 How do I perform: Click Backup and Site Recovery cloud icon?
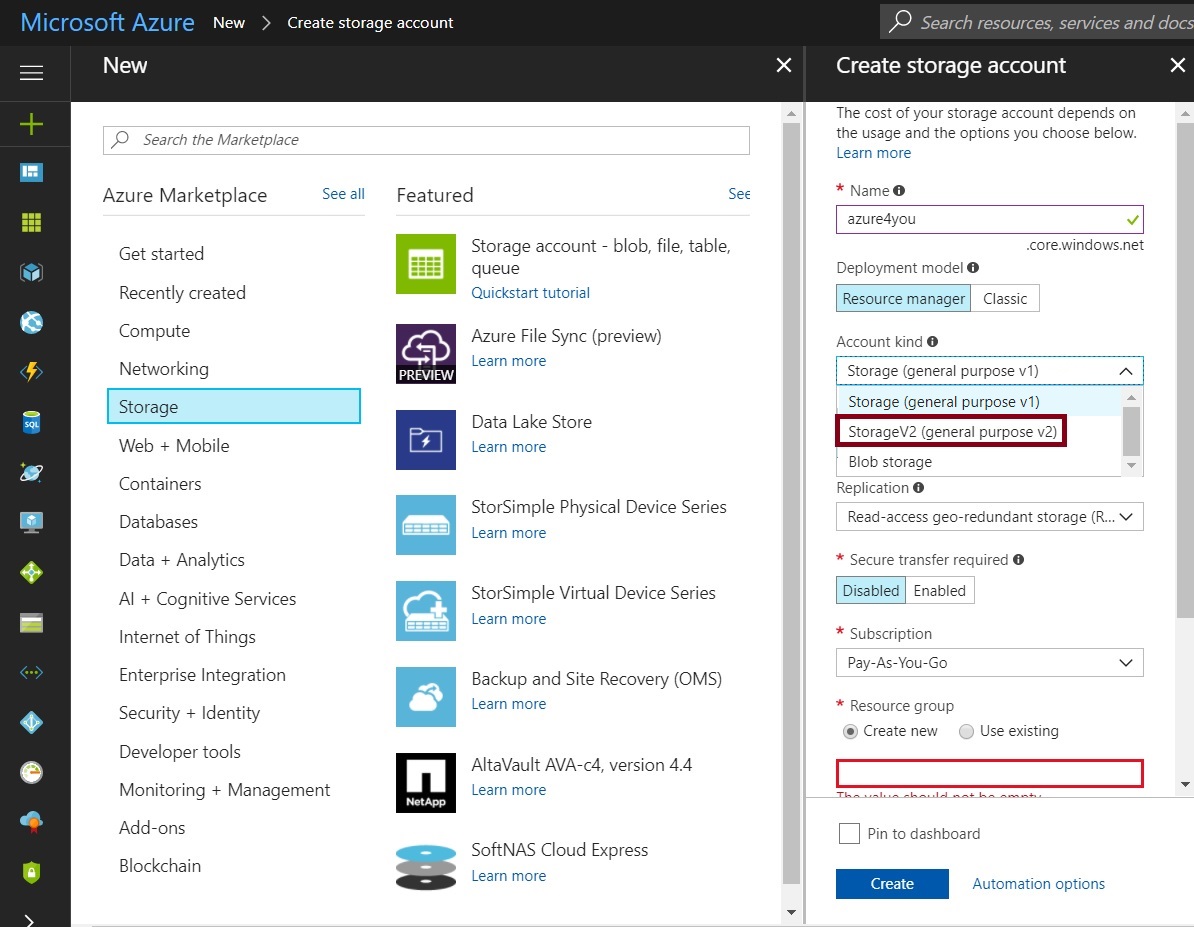tap(426, 697)
